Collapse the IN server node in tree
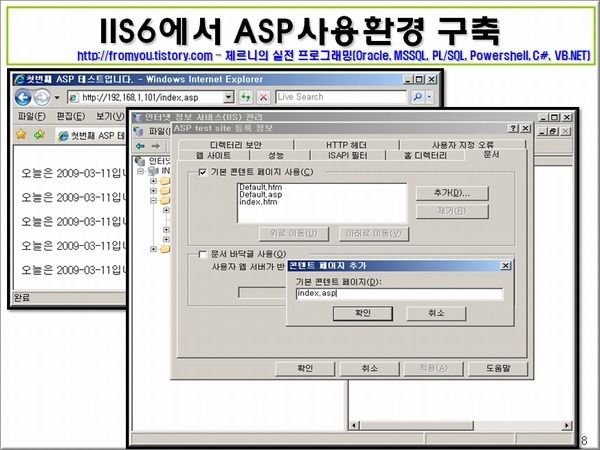600x450 pixels. pyautogui.click(x=140, y=171)
